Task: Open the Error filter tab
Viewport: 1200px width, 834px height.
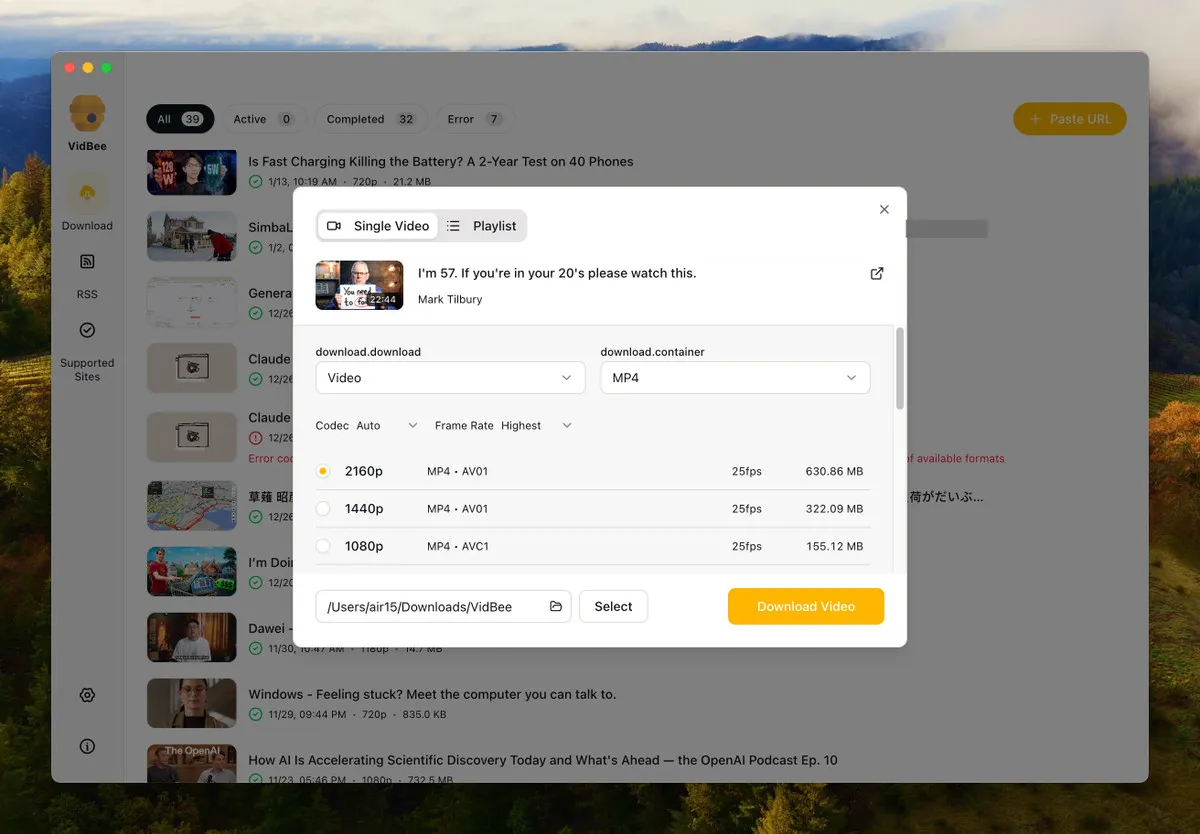Action: (475, 119)
